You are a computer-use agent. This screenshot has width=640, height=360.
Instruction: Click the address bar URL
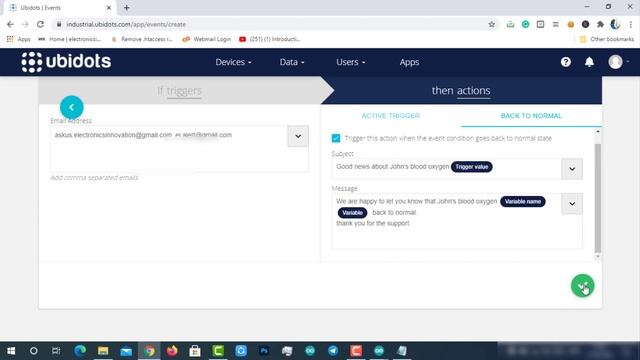[126, 24]
